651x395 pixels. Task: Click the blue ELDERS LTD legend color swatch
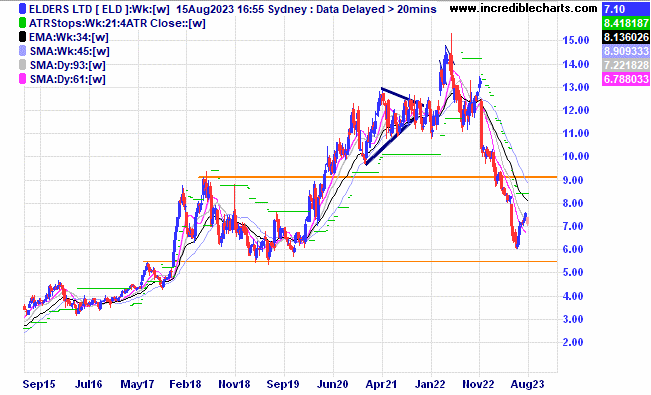coord(22,9)
